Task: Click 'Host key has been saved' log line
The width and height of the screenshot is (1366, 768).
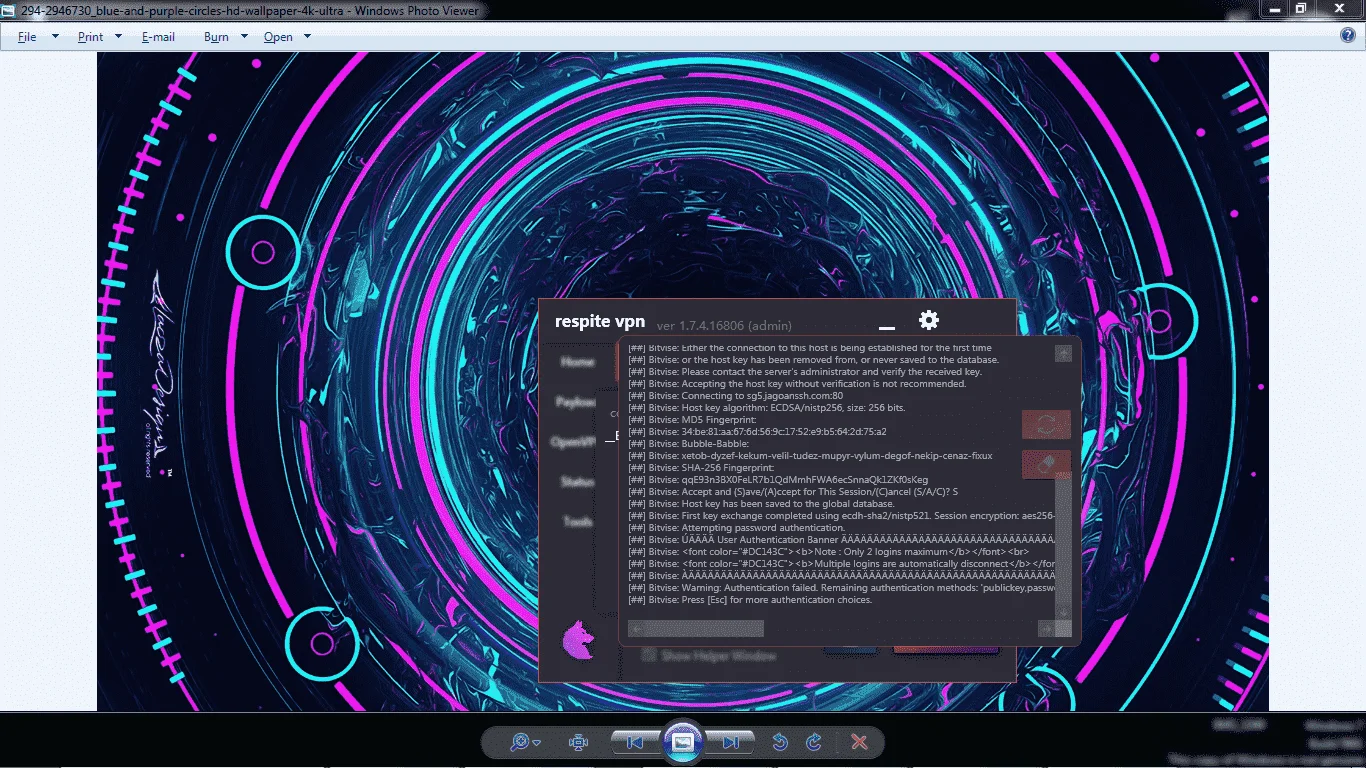Action: coord(761,504)
